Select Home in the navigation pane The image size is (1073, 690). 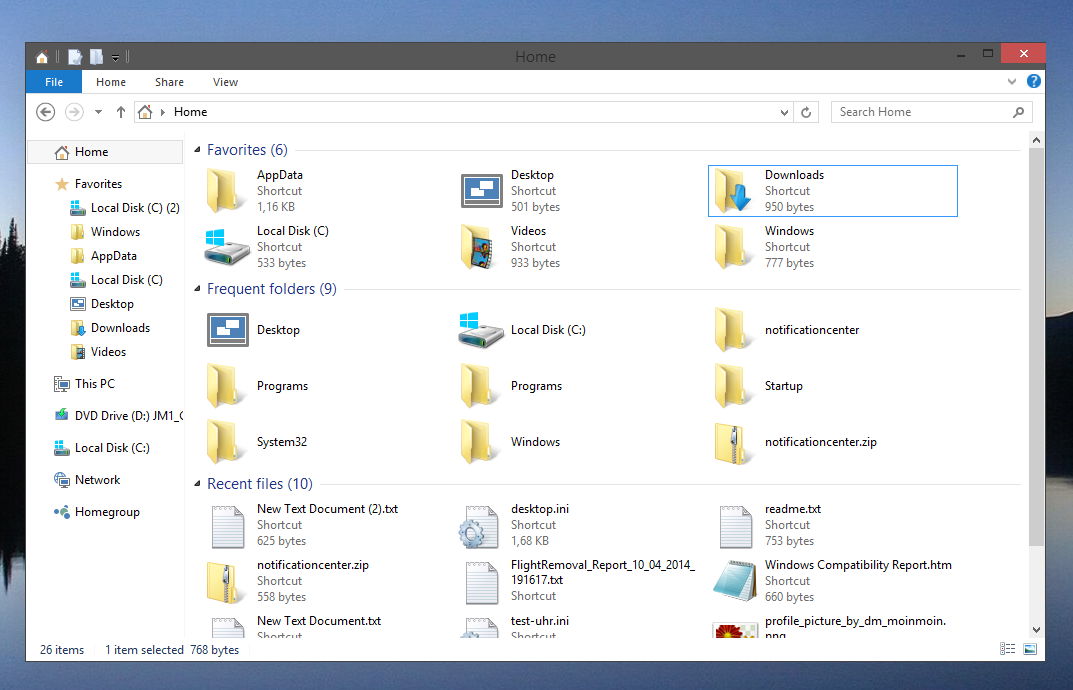coord(105,152)
